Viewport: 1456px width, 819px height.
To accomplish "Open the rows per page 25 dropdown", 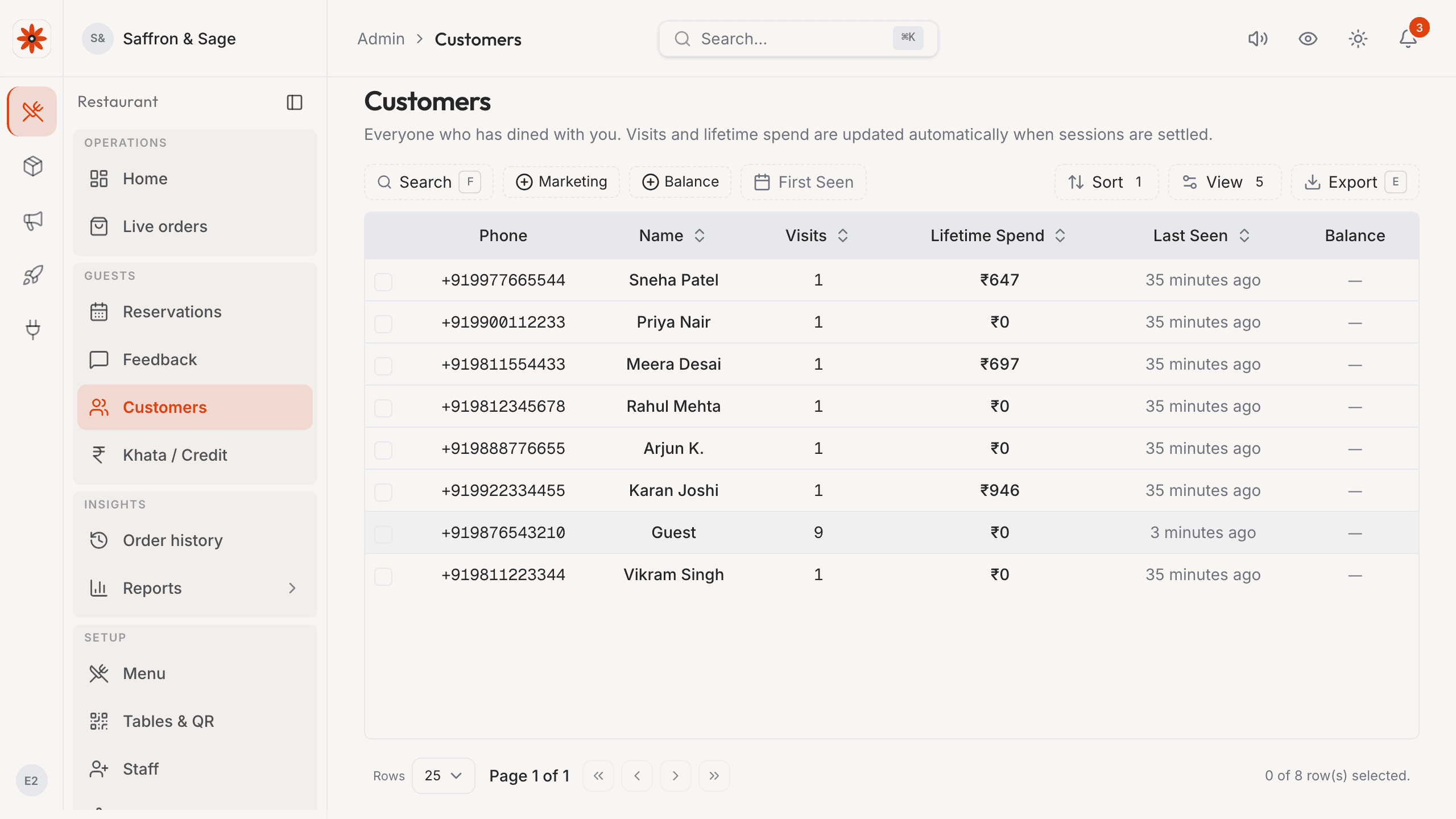I will click(443, 776).
